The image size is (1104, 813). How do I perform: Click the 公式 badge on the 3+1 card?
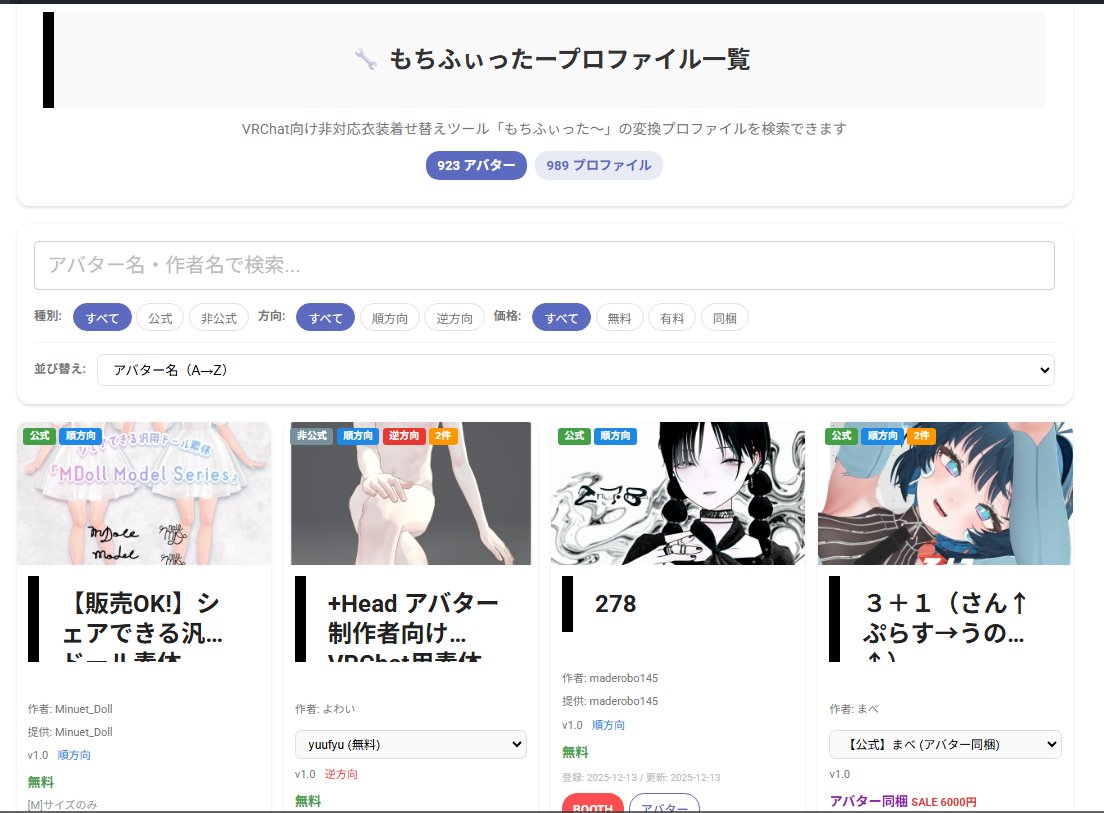click(x=841, y=436)
